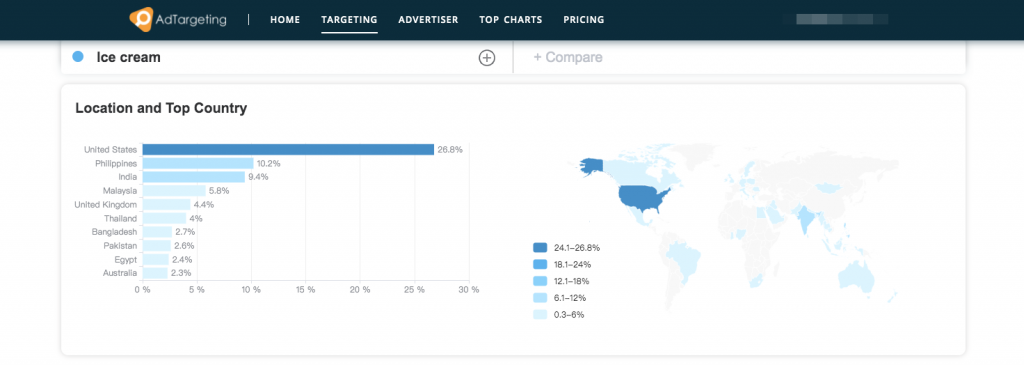Select the 24.1–26.8% legend swatch
The image size is (1024, 365).
pos(540,247)
